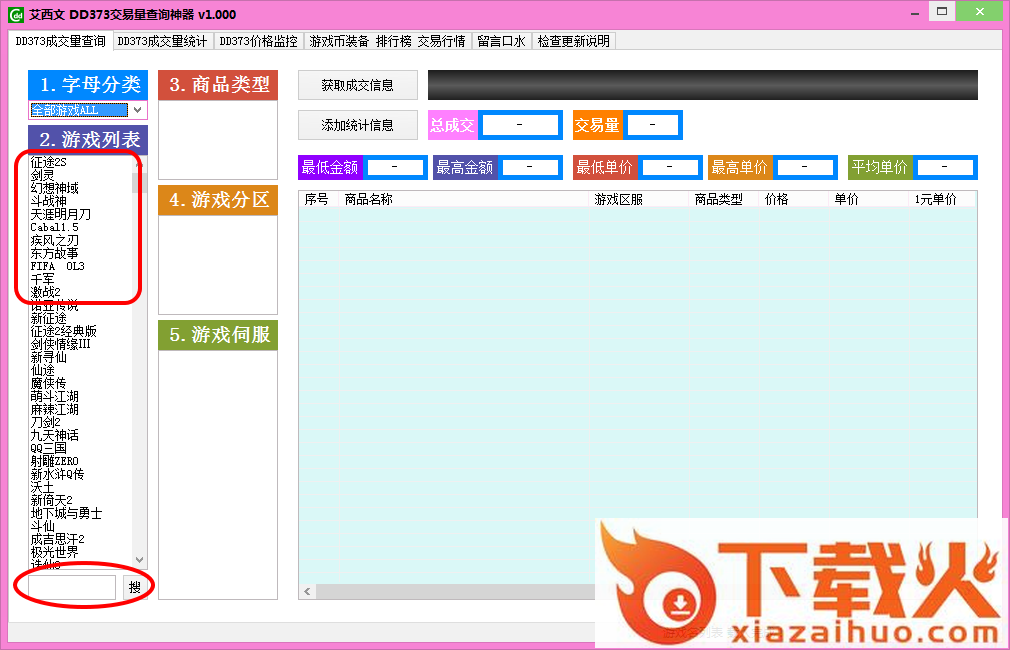Switch to the DD373成交量统计 tab

(162, 41)
